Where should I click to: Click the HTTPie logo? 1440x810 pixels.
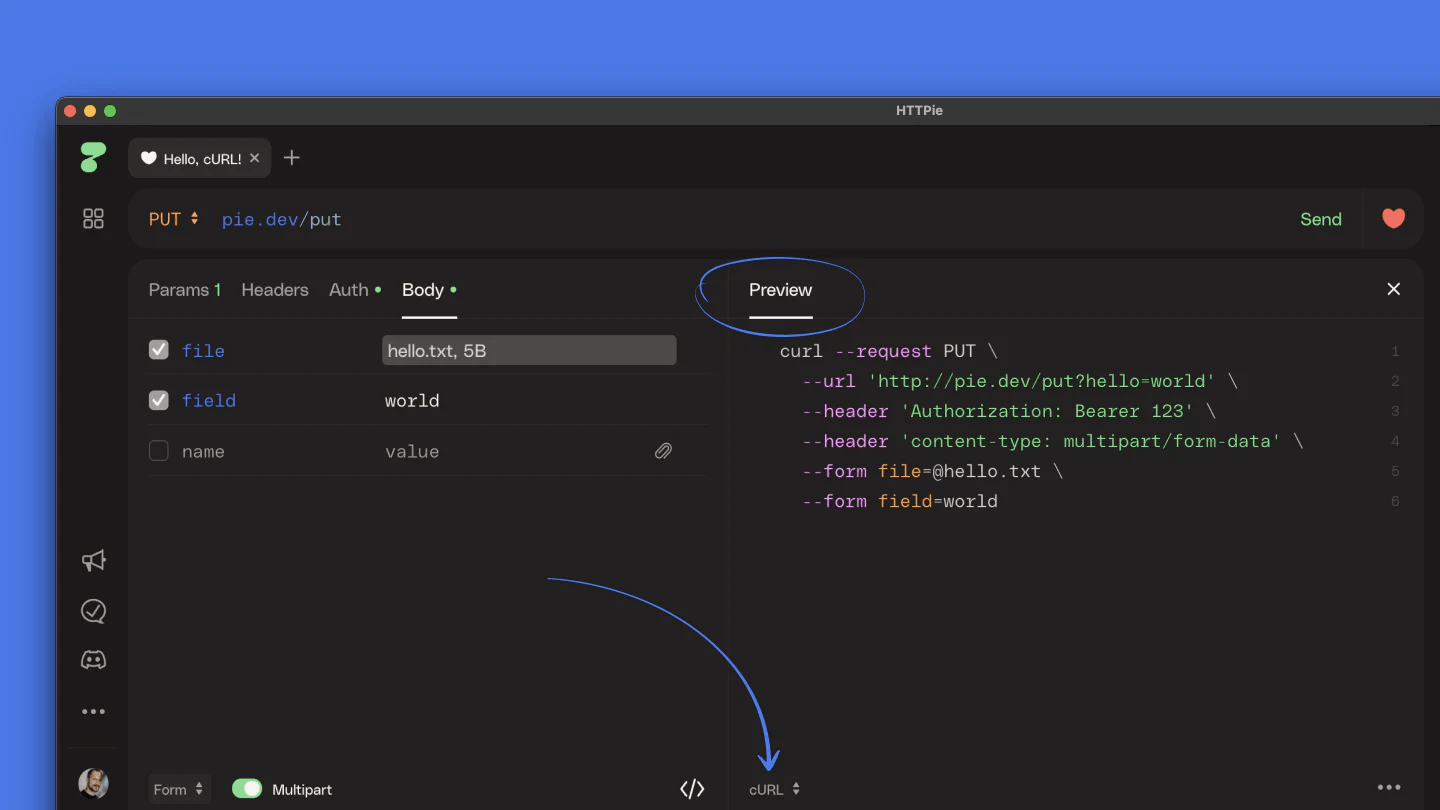[93, 157]
